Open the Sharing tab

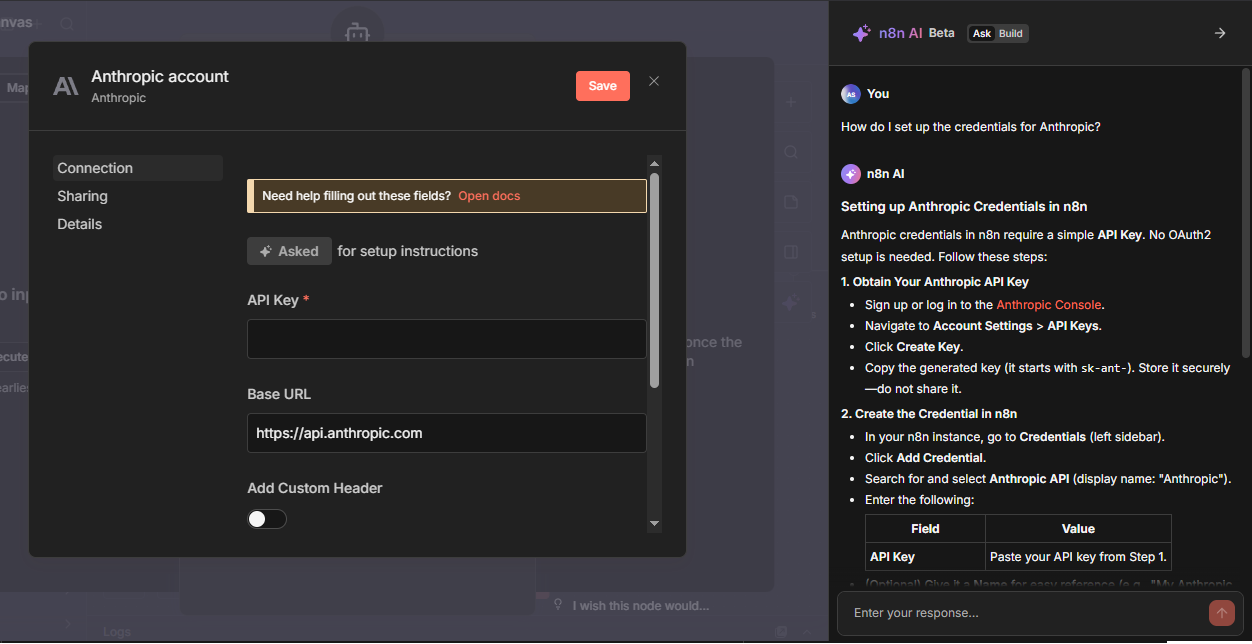pos(82,196)
